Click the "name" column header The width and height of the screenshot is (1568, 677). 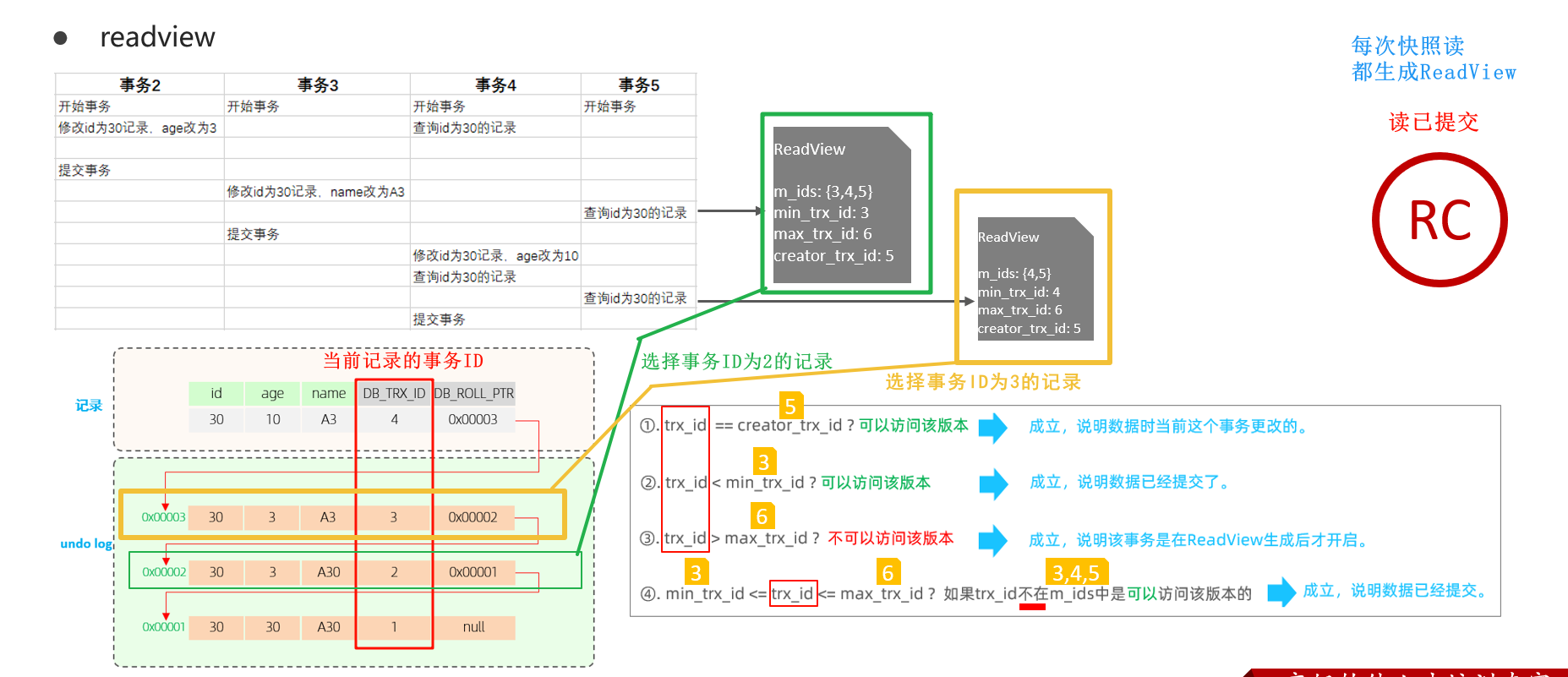pos(329,394)
